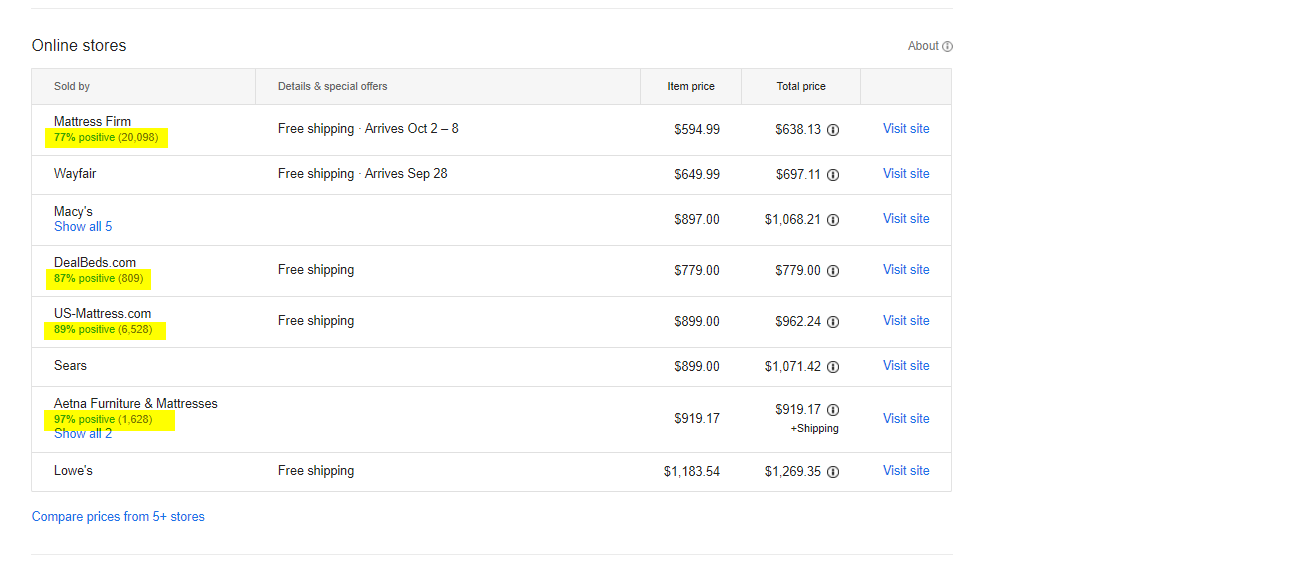This screenshot has width=1294, height=568.
Task: Click the Sold by column header
Action: click(72, 86)
